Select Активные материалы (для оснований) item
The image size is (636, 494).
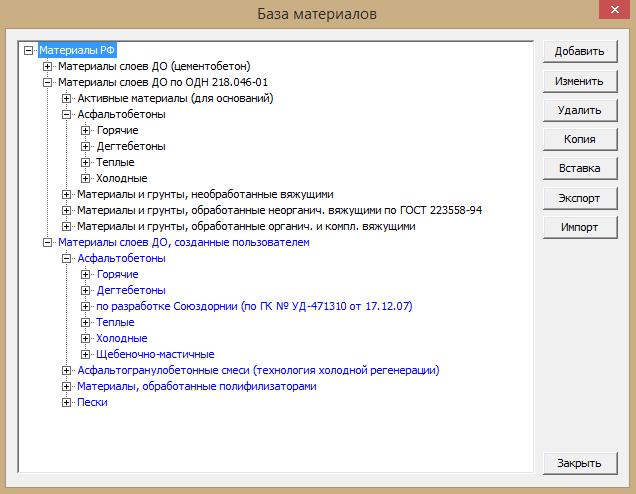175,99
